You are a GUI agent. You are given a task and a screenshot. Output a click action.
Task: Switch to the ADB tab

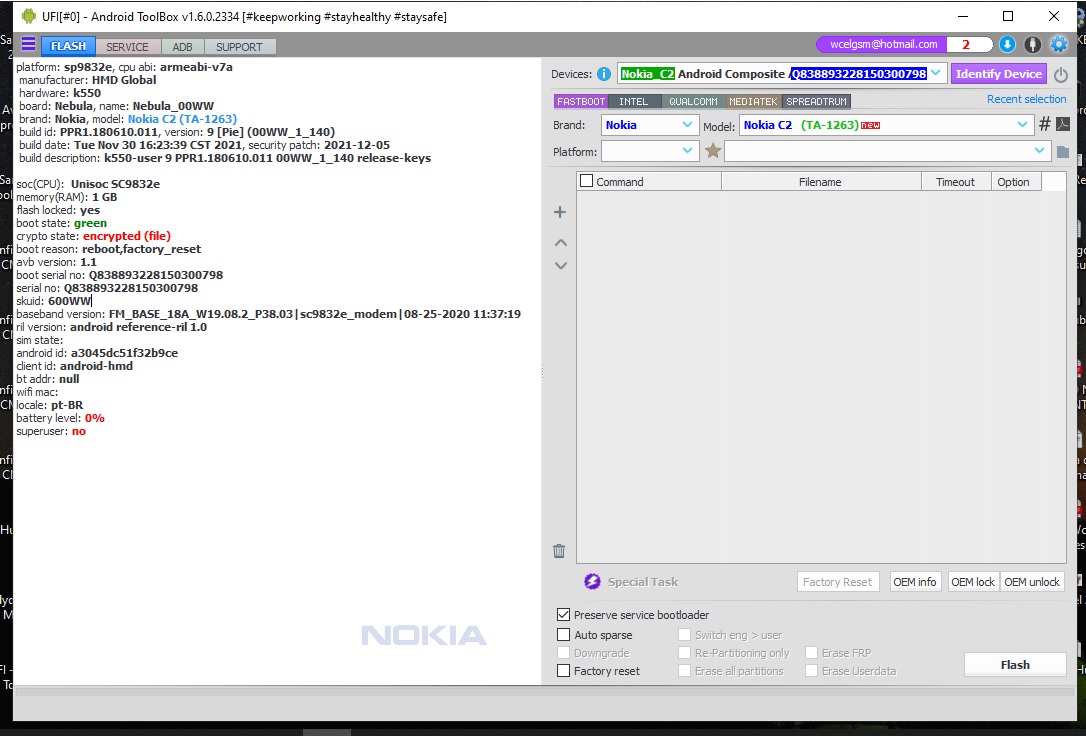[183, 46]
